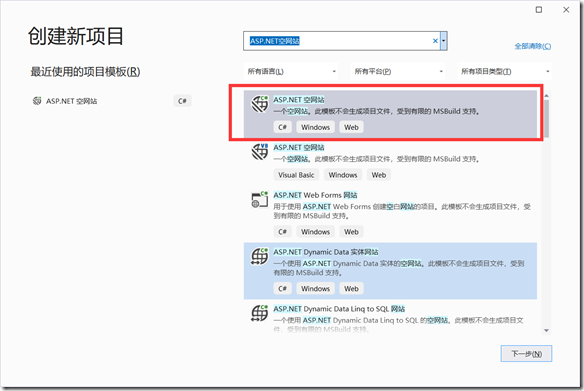The height and width of the screenshot is (391, 584).
Task: Click Windows tag under Web Forms template
Action: tap(315, 232)
